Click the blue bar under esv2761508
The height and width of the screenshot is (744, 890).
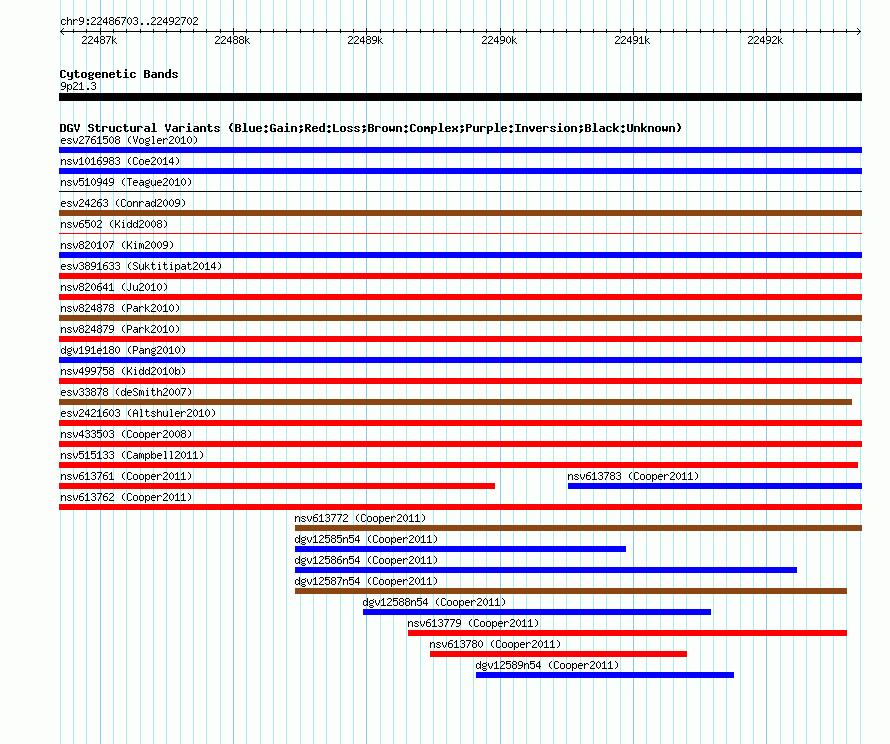460,150
